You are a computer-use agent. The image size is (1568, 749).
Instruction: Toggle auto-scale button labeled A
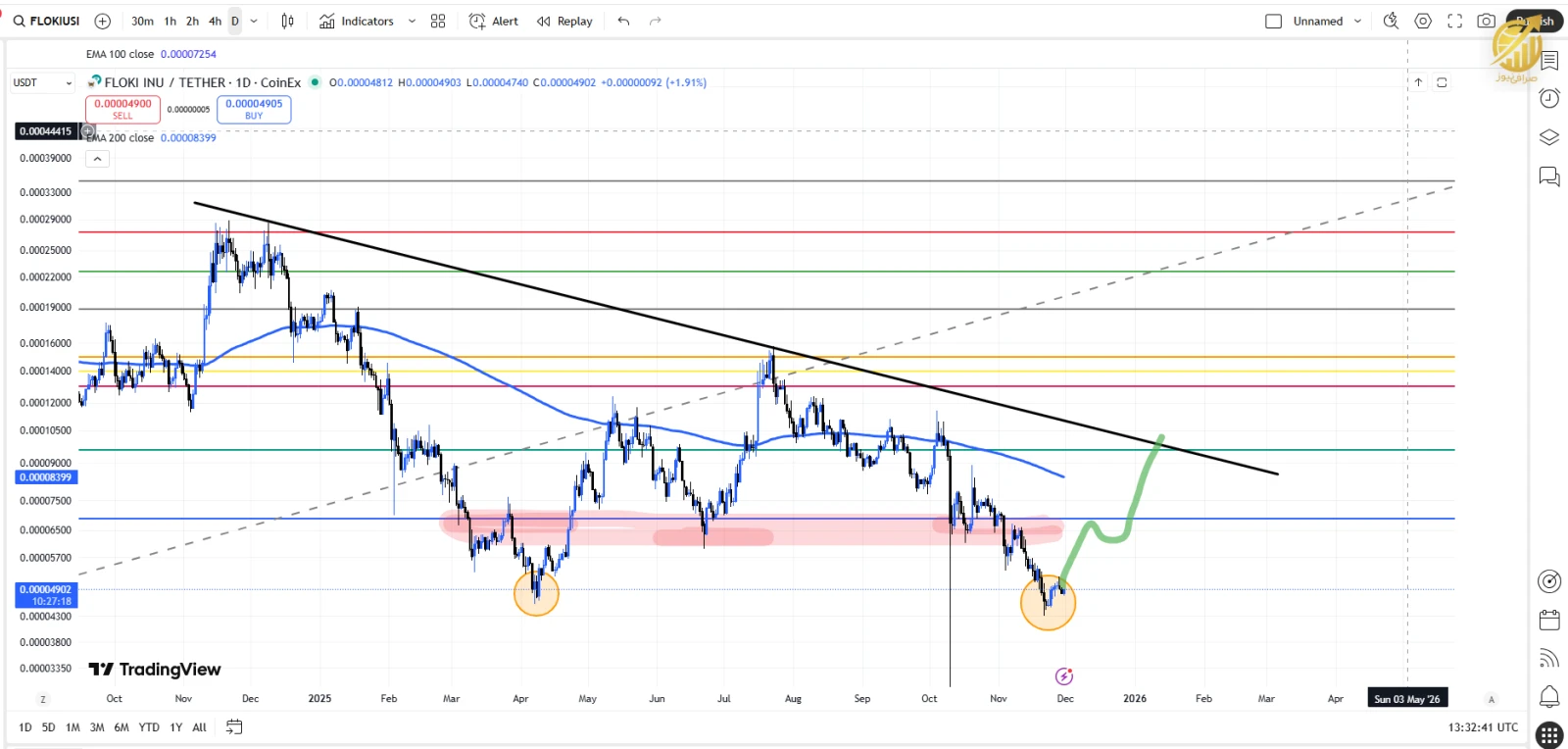[x=1491, y=699]
